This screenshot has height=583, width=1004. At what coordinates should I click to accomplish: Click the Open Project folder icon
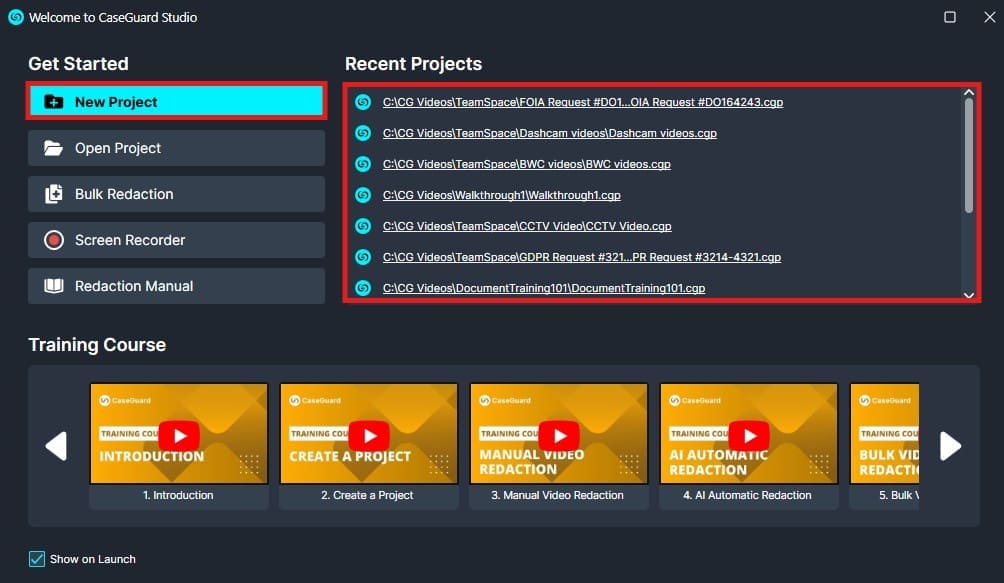click(57, 147)
